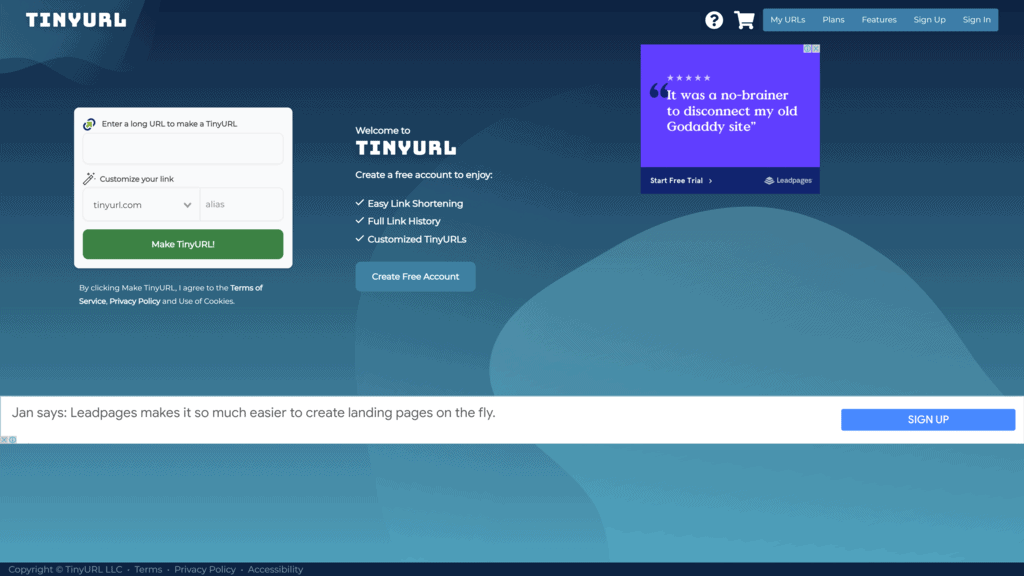
Task: Click the 'Easy Link Shortening' text
Action: 415,204
